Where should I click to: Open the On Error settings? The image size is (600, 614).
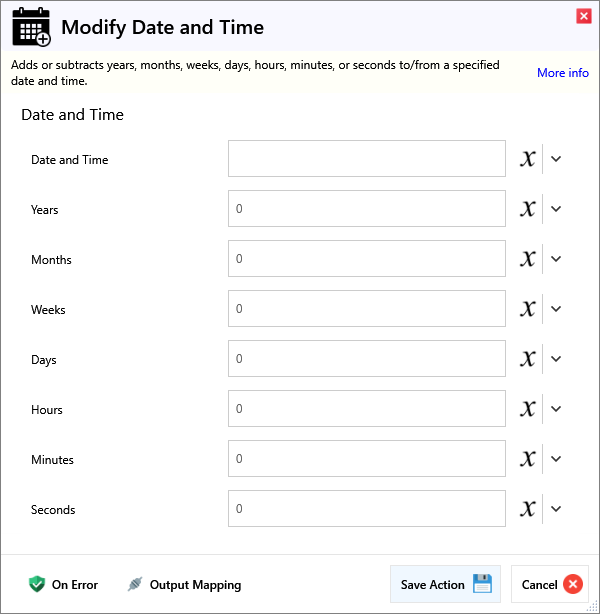pyautogui.click(x=63, y=585)
